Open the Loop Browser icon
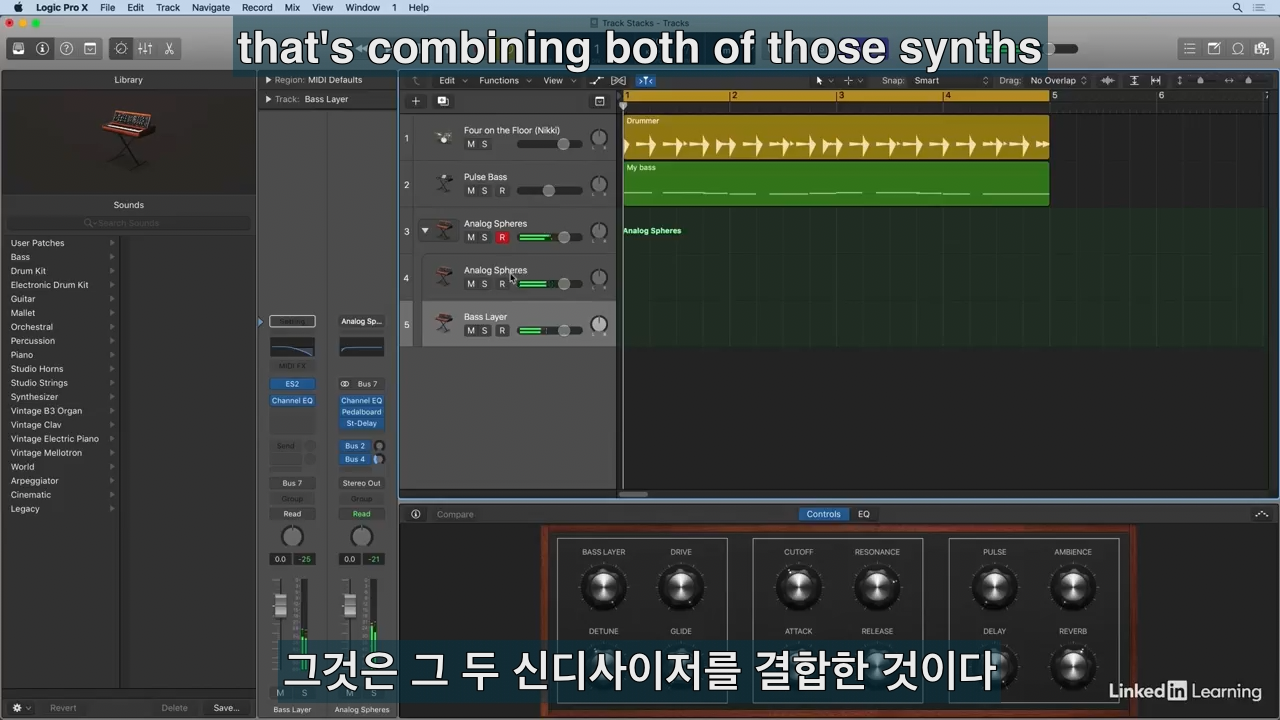The height and width of the screenshot is (720, 1280). pos(1238,48)
